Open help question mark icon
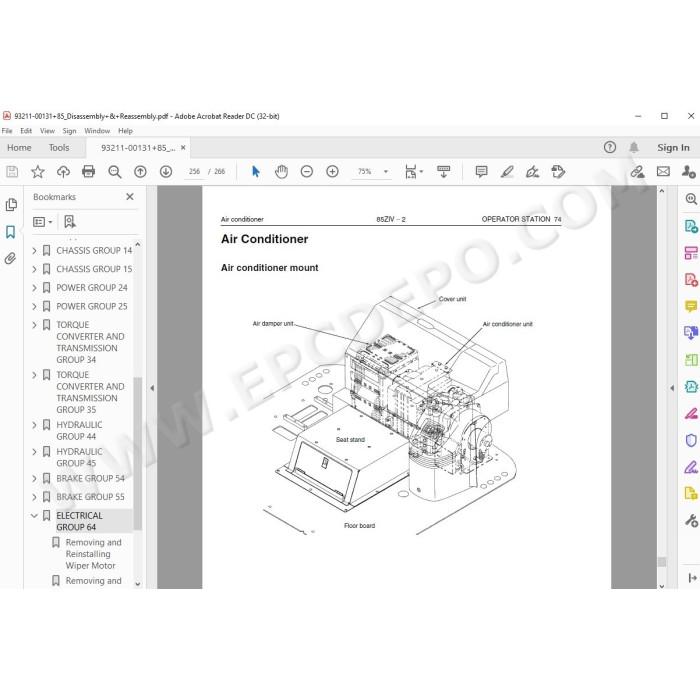The image size is (700, 700). [x=609, y=147]
